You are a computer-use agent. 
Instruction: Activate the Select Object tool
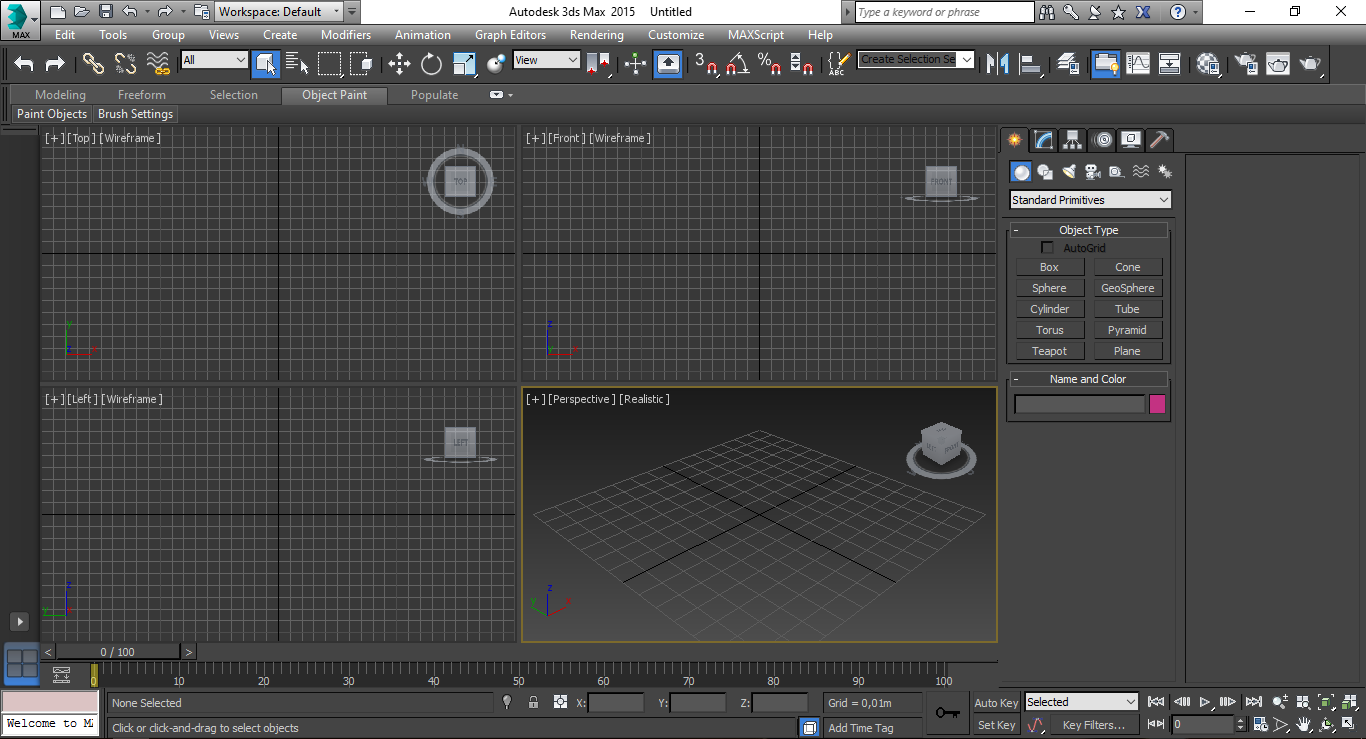click(x=265, y=64)
